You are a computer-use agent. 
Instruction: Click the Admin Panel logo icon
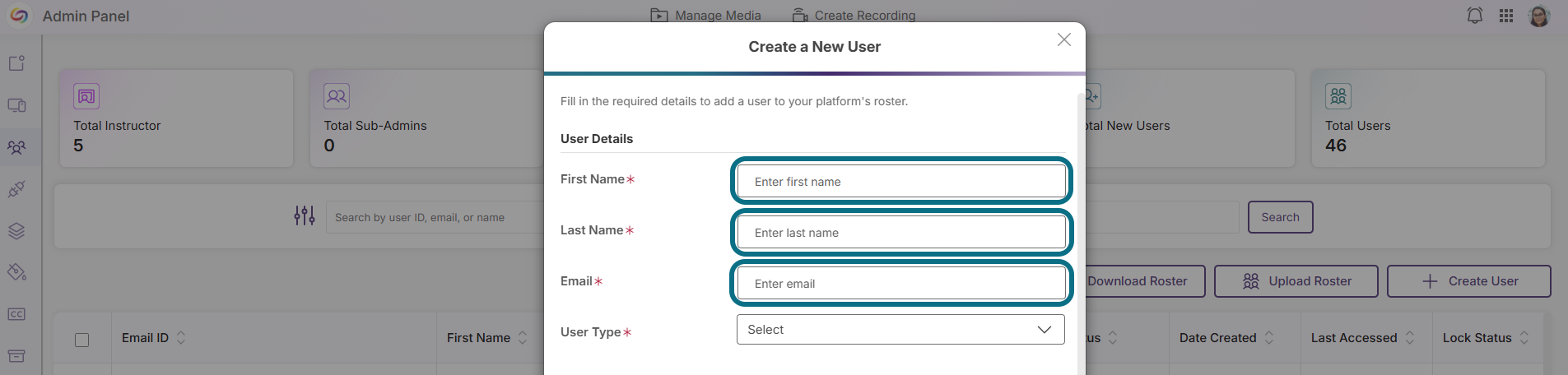point(19,16)
